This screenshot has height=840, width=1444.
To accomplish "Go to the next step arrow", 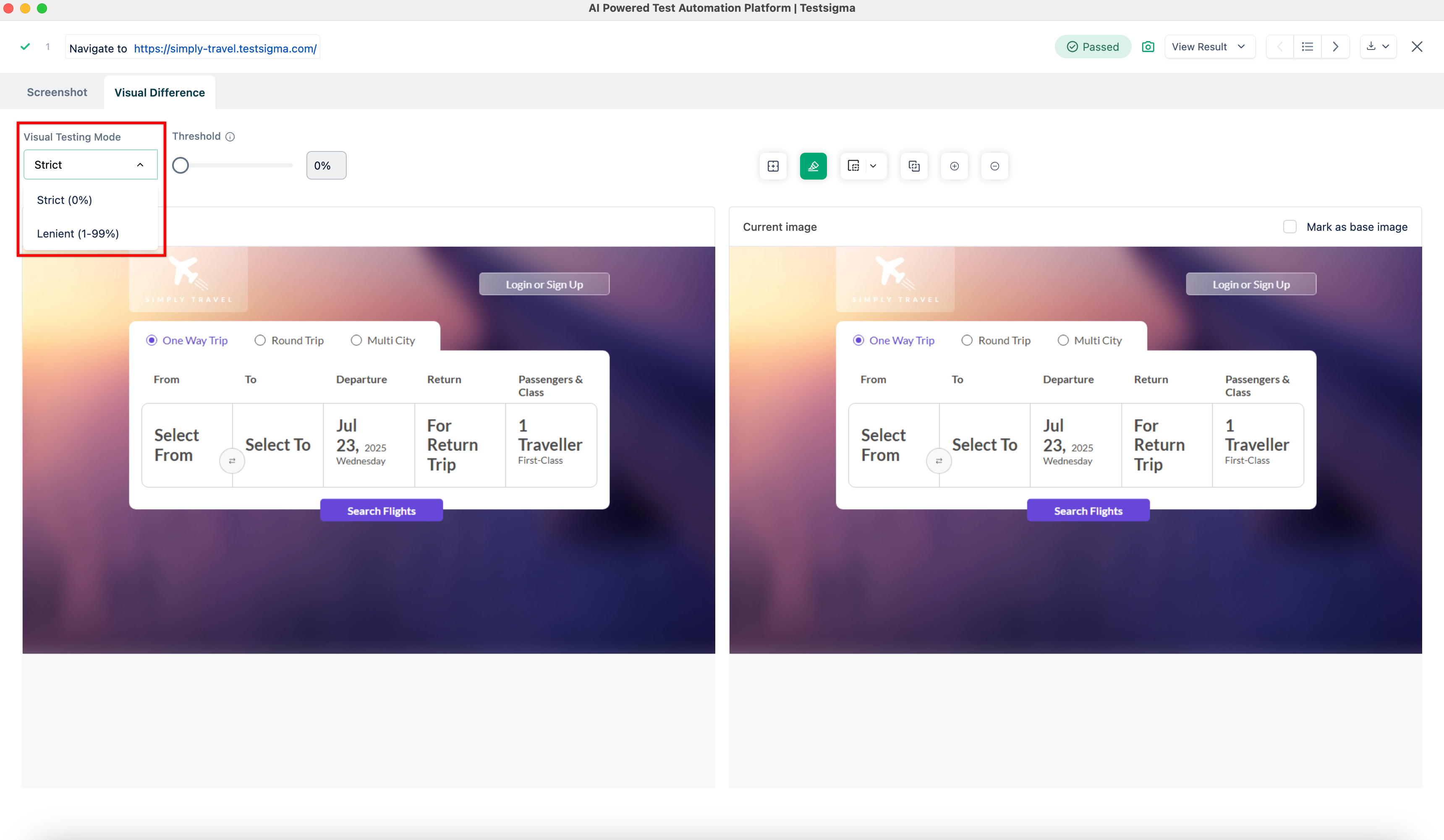I will coord(1335,47).
